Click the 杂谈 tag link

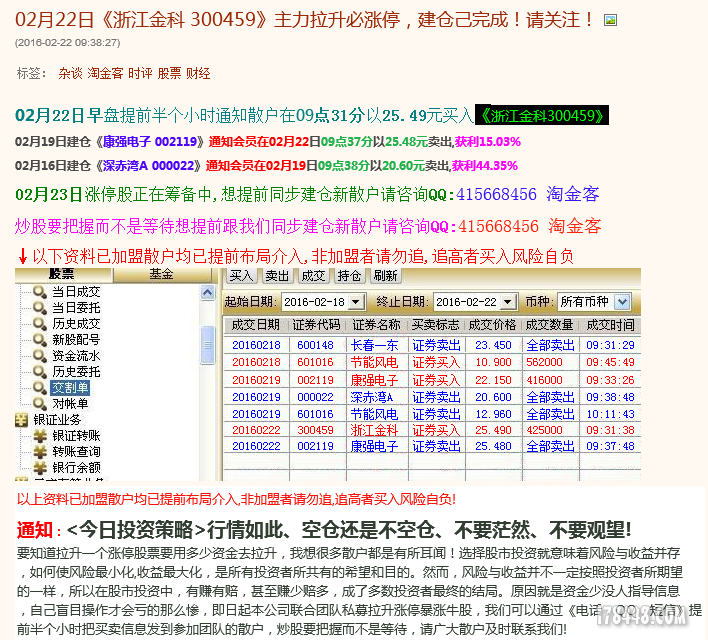pos(71,73)
